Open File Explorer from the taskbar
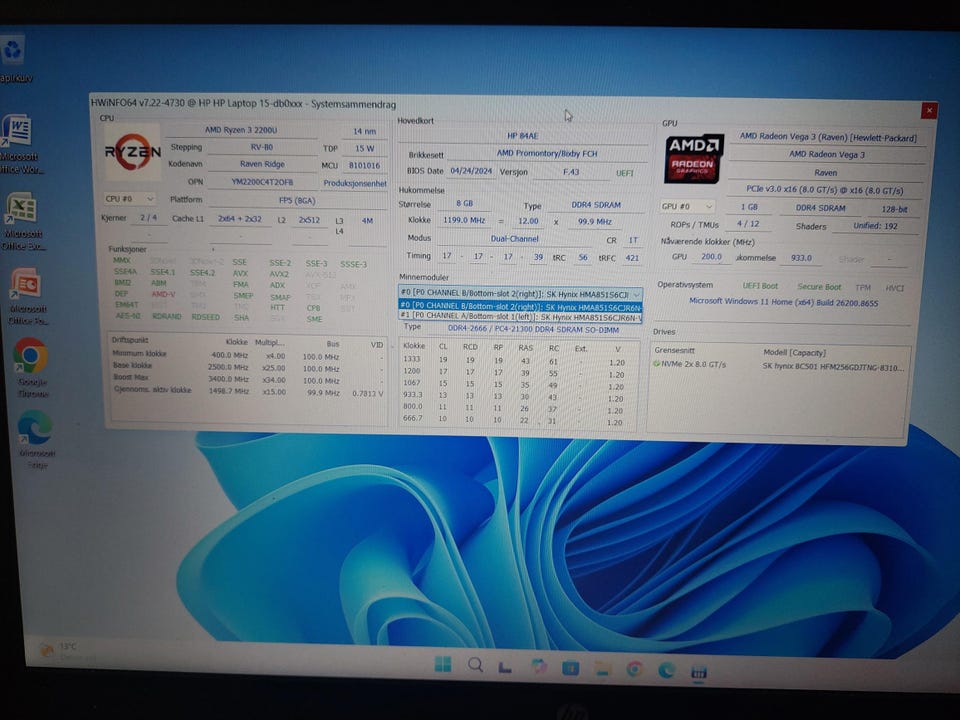Screen dimensions: 960x720 coord(602,669)
